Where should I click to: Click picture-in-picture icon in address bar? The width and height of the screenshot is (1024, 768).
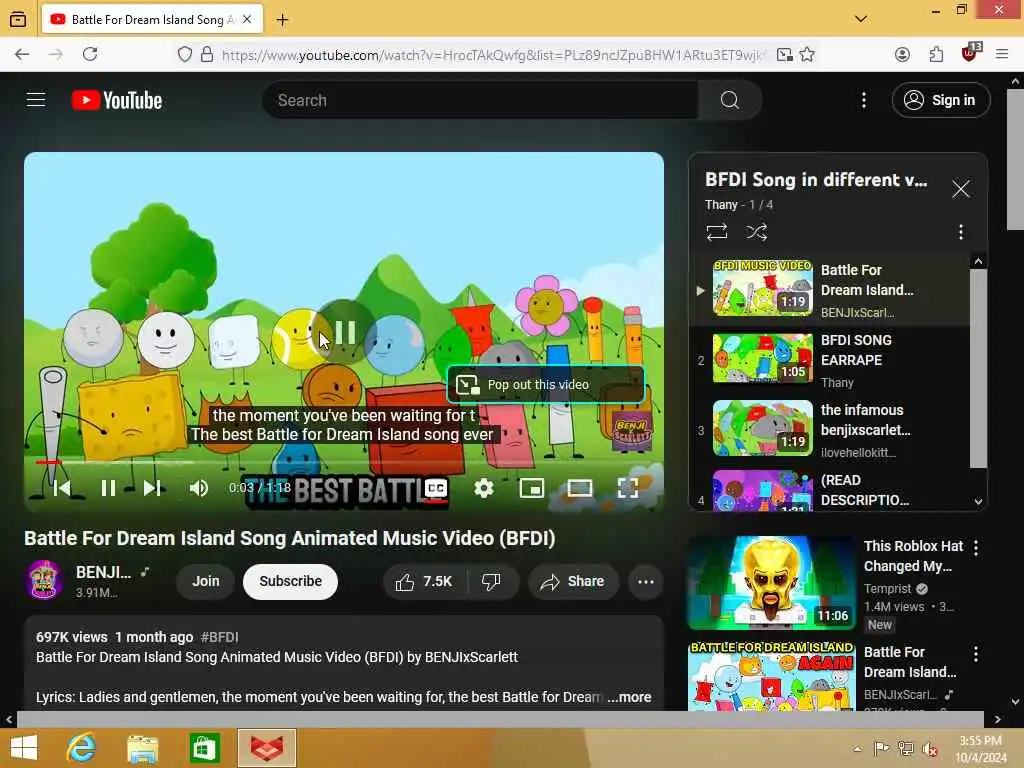point(784,54)
